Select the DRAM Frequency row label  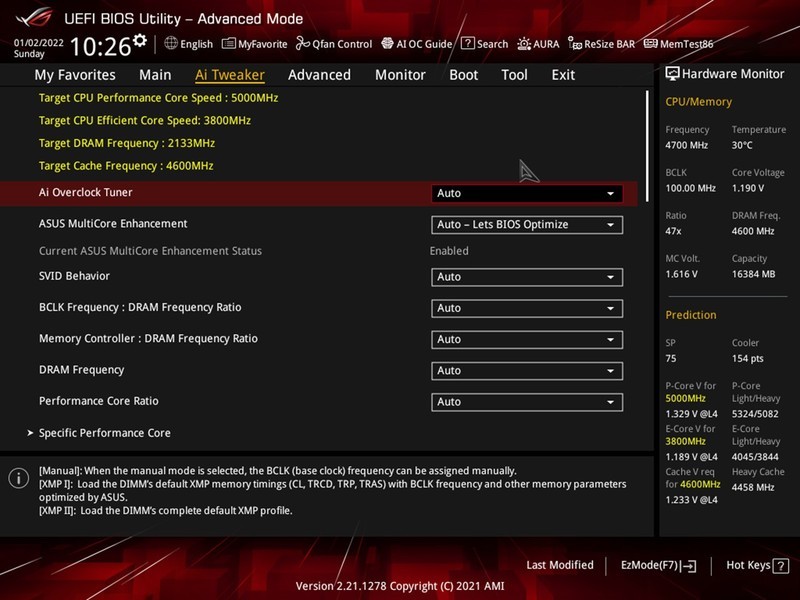point(82,370)
